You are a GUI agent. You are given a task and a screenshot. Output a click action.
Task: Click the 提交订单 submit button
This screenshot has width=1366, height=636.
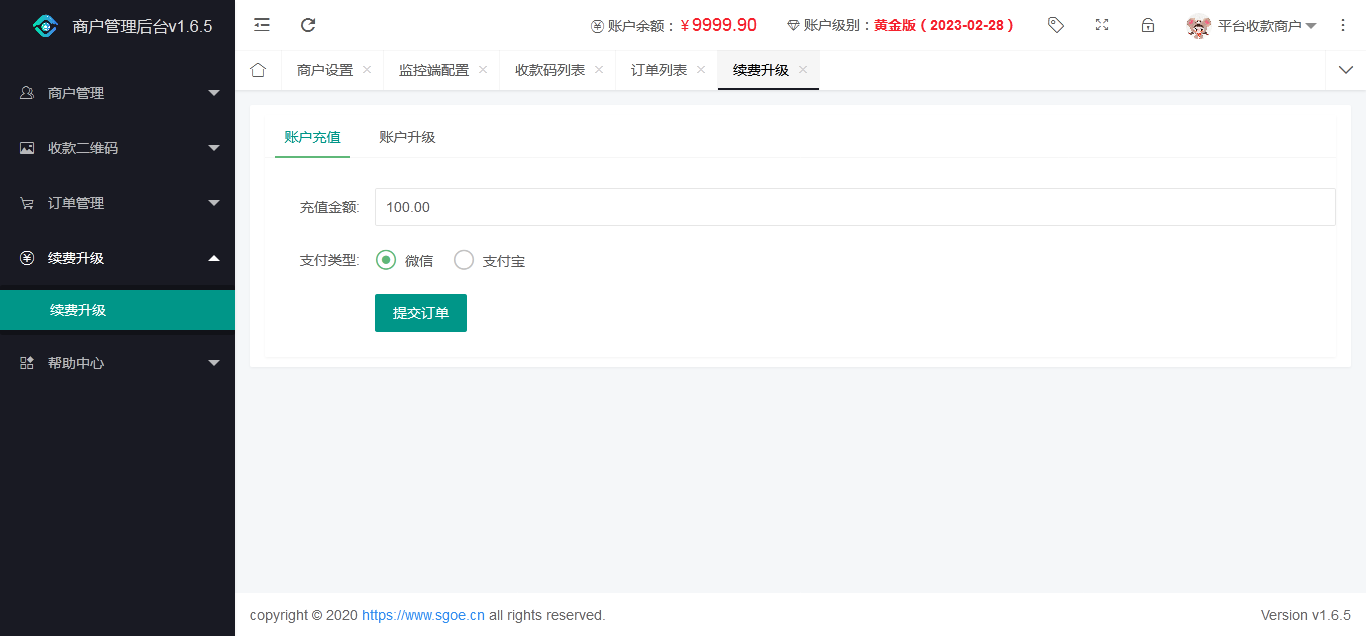coord(420,312)
